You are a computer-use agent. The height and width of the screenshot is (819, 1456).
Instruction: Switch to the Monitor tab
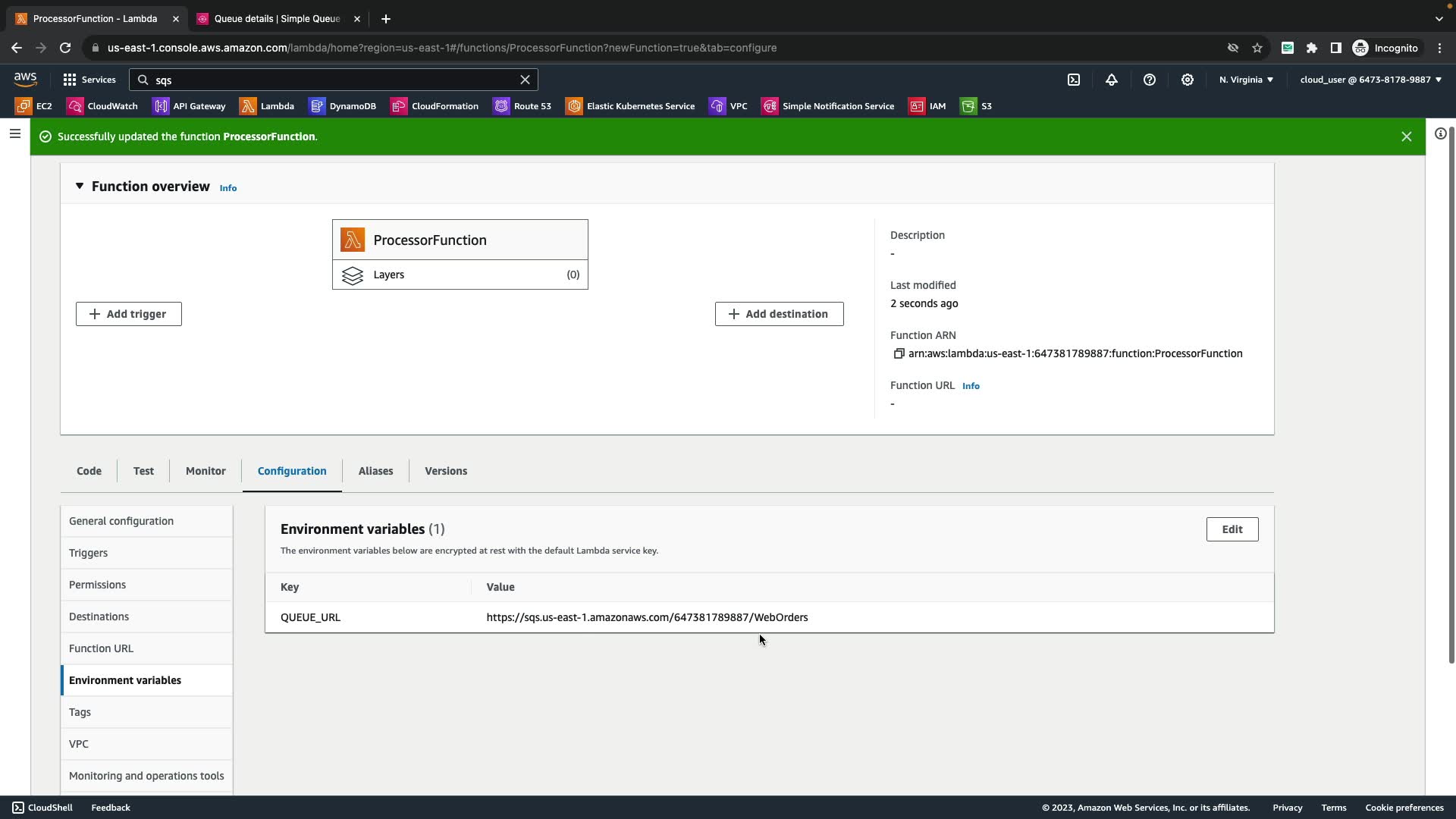pos(206,471)
